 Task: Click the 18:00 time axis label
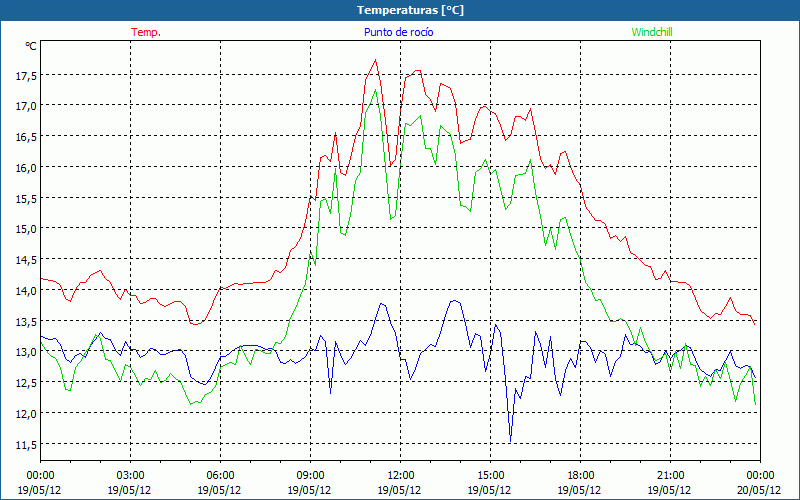coord(580,475)
